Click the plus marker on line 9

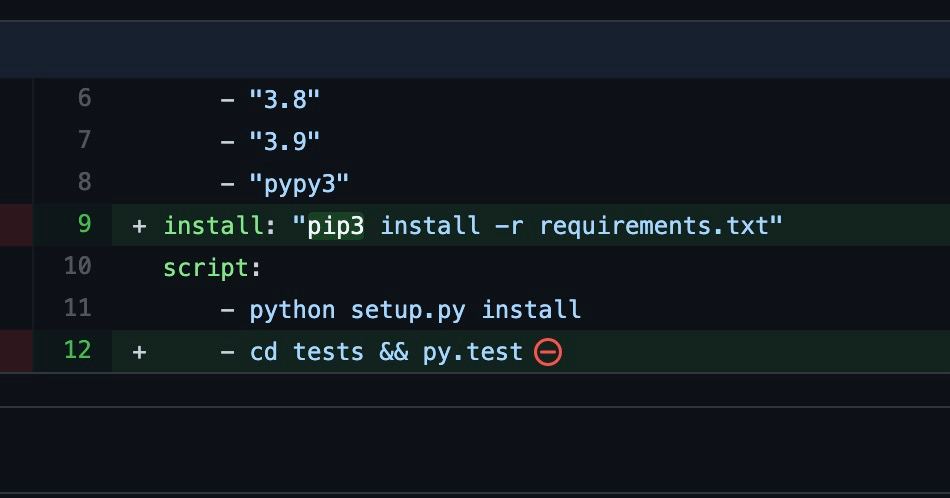point(139,226)
